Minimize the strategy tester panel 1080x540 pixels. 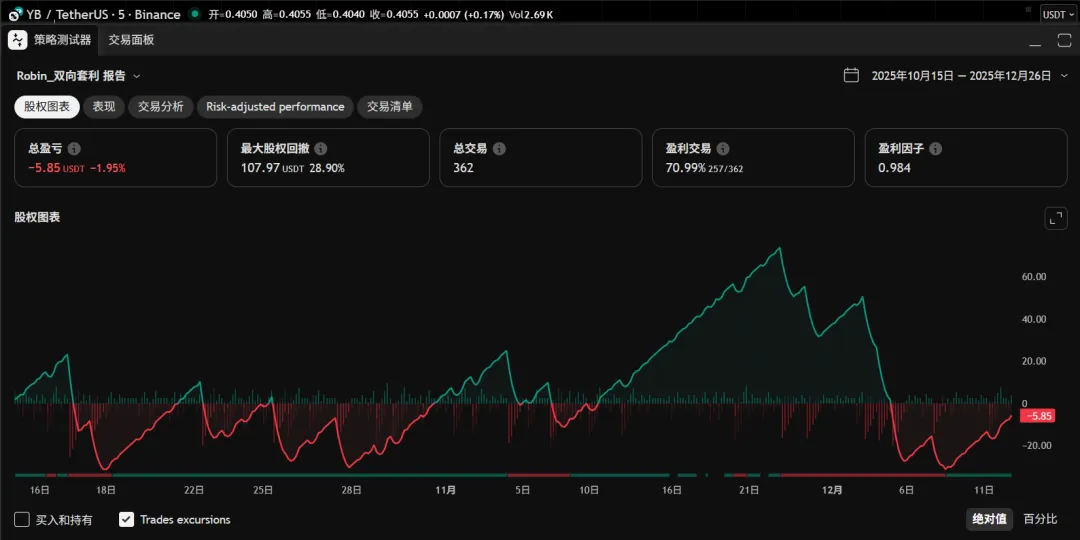[x=1036, y=40]
